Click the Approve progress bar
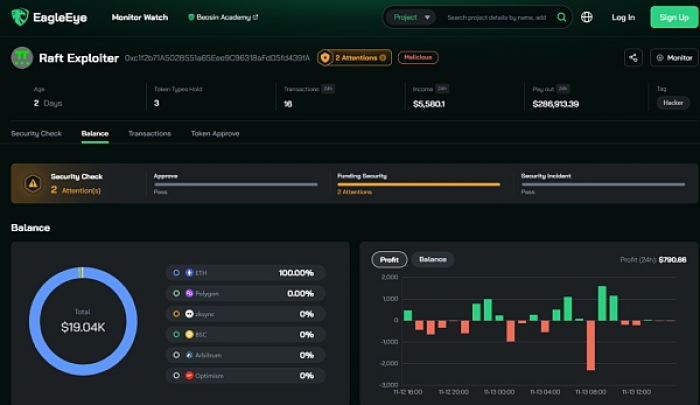700x405 pixels. (236, 184)
